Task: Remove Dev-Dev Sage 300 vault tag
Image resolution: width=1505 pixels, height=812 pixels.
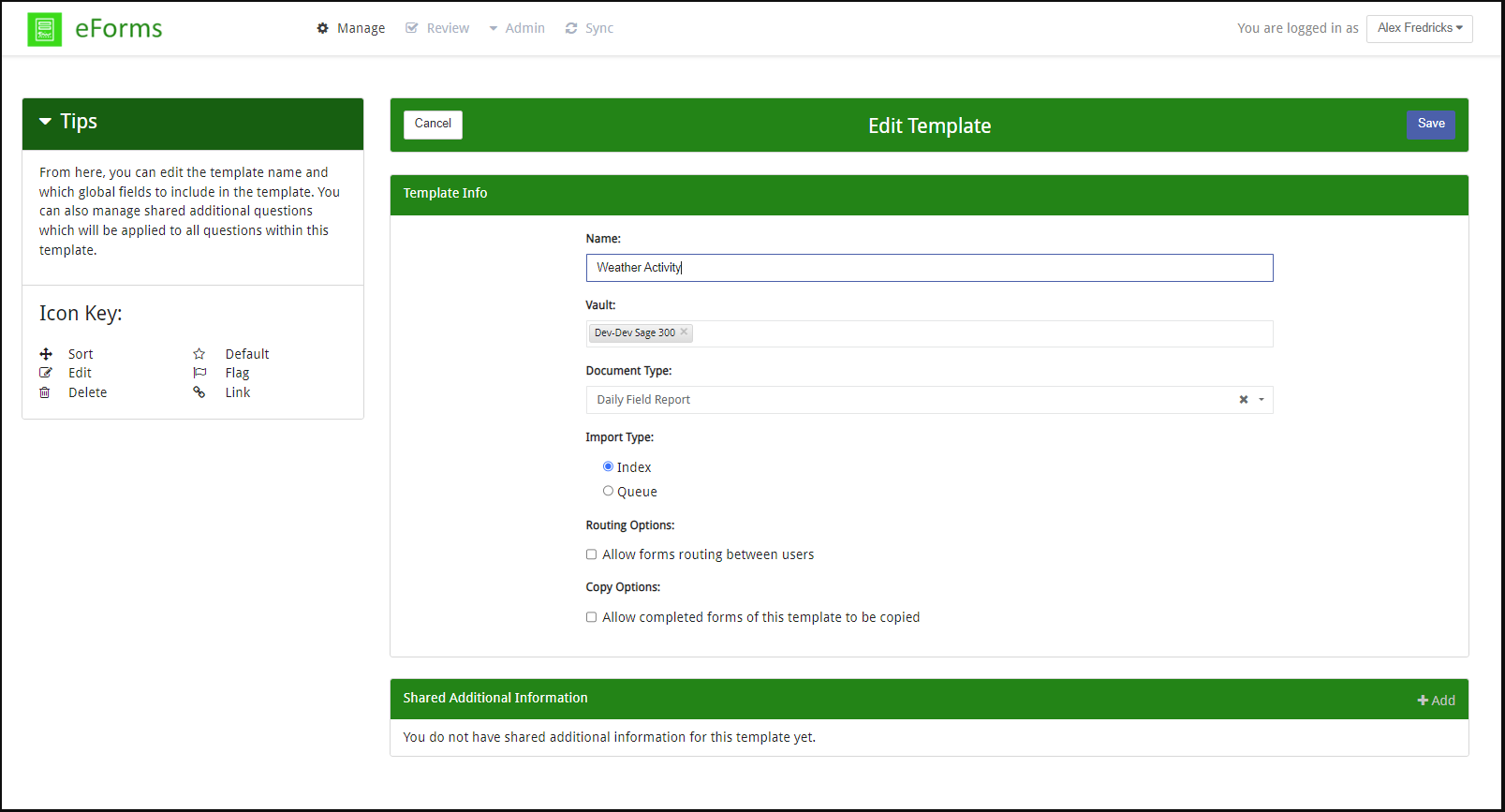Action: (684, 332)
